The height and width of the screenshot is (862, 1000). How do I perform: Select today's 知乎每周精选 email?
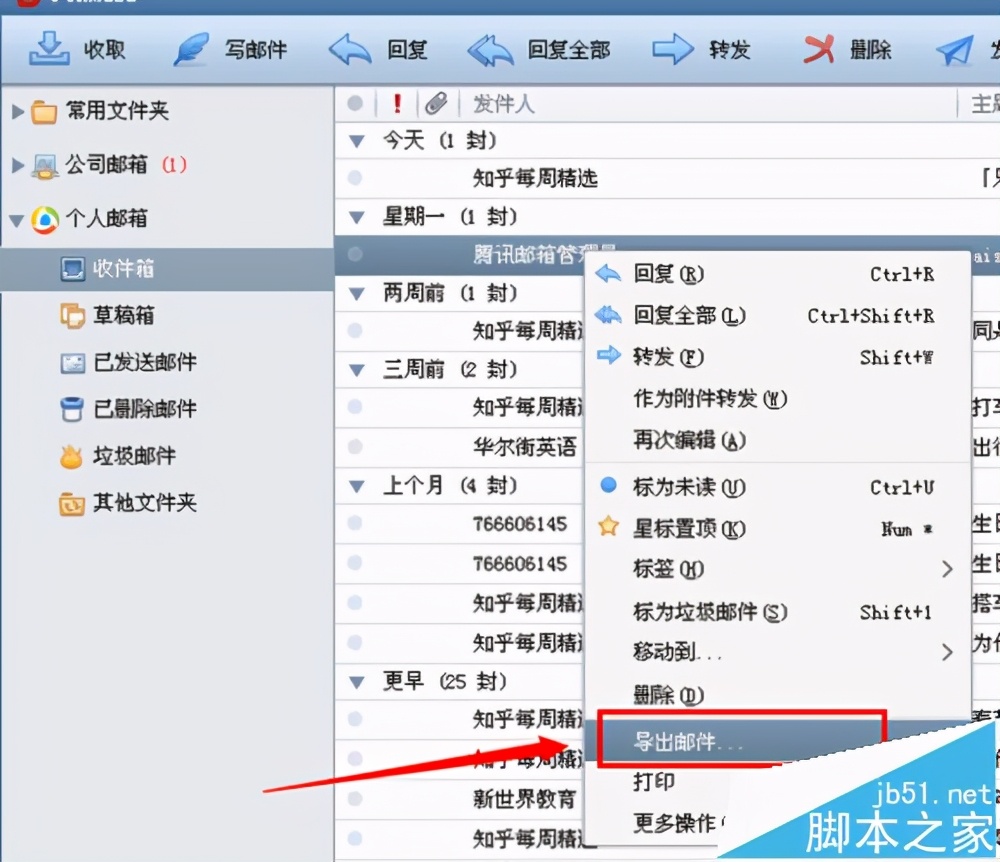[x=667, y=178]
